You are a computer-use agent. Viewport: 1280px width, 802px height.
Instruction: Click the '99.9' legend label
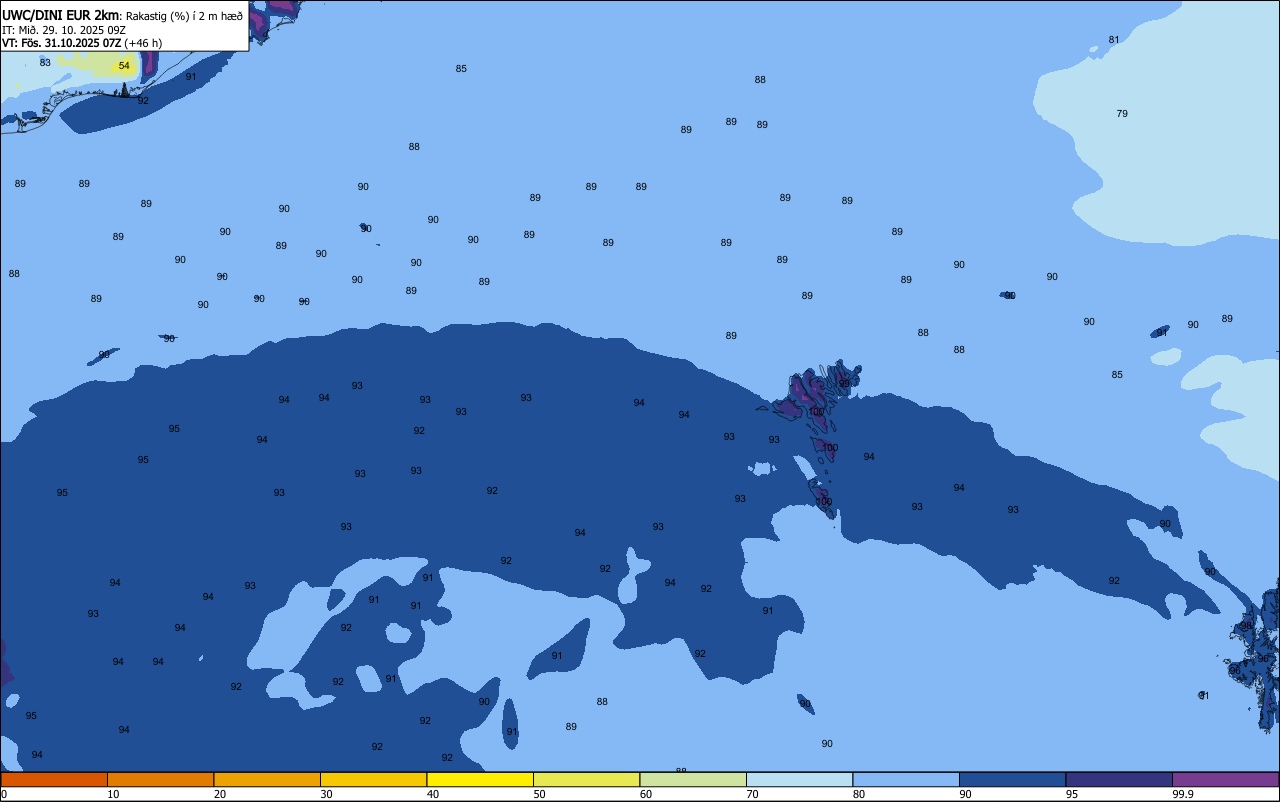pyautogui.click(x=1183, y=794)
